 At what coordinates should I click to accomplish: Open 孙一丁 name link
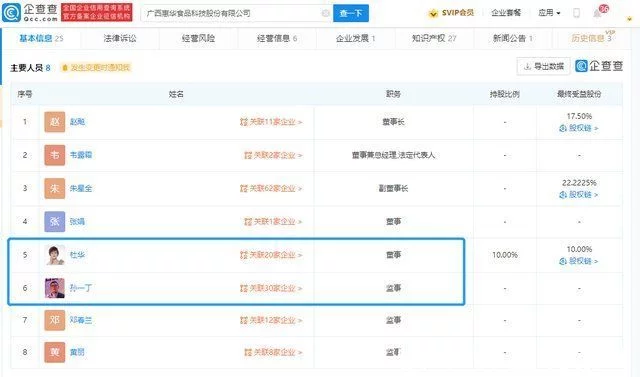point(81,288)
